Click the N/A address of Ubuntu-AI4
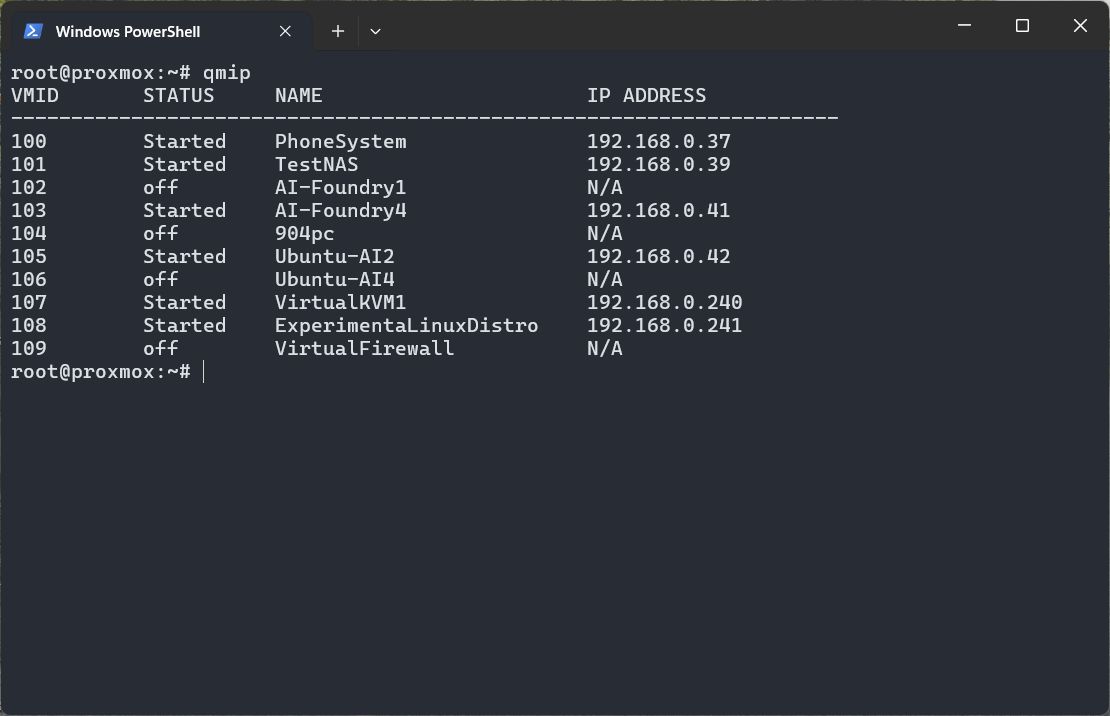The image size is (1110, 716). pos(605,279)
